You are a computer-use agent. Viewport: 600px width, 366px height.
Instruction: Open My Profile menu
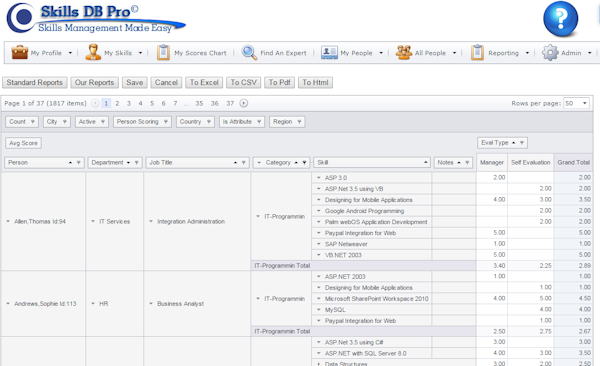coord(46,53)
